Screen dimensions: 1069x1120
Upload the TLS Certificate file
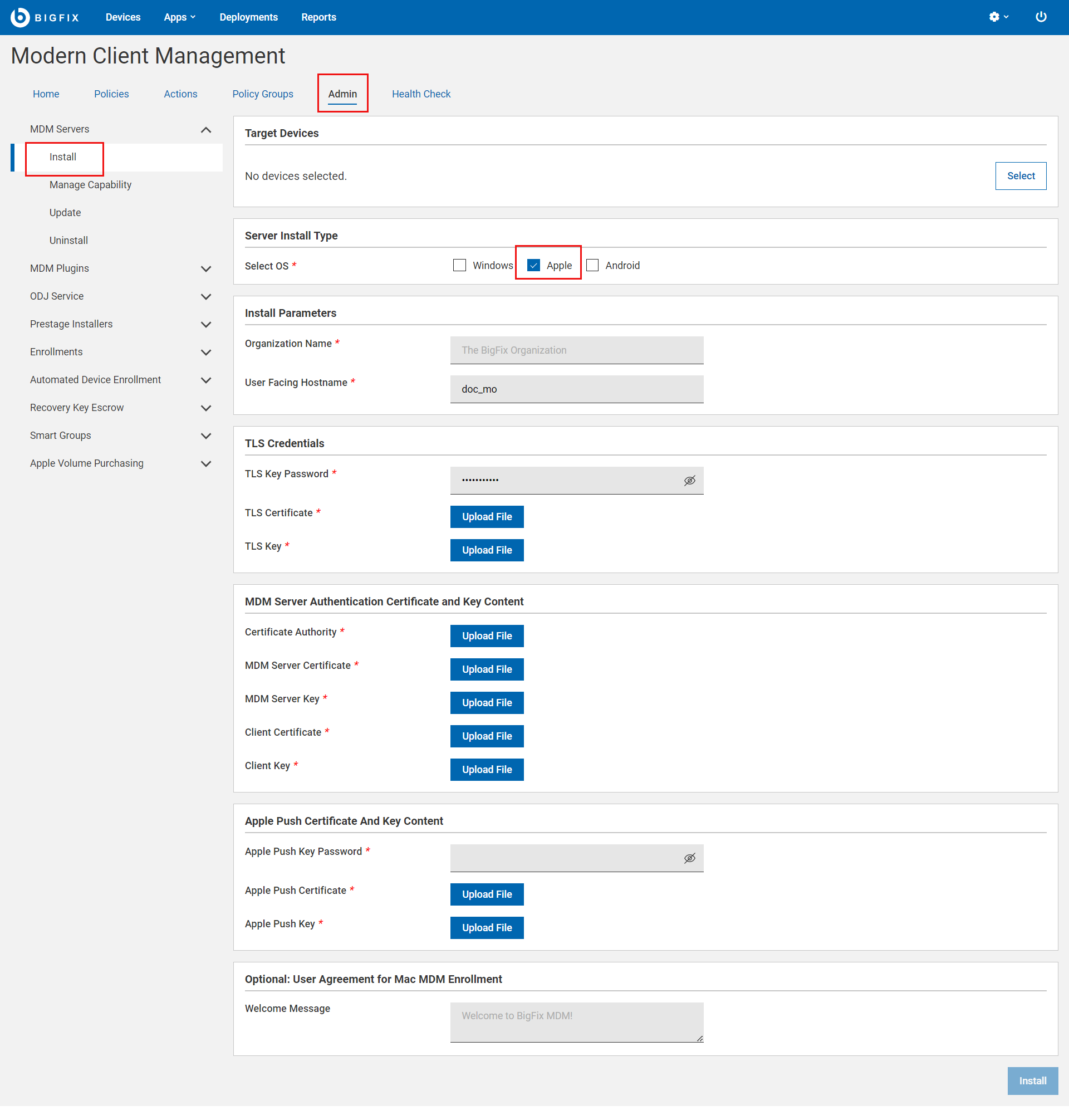(487, 516)
